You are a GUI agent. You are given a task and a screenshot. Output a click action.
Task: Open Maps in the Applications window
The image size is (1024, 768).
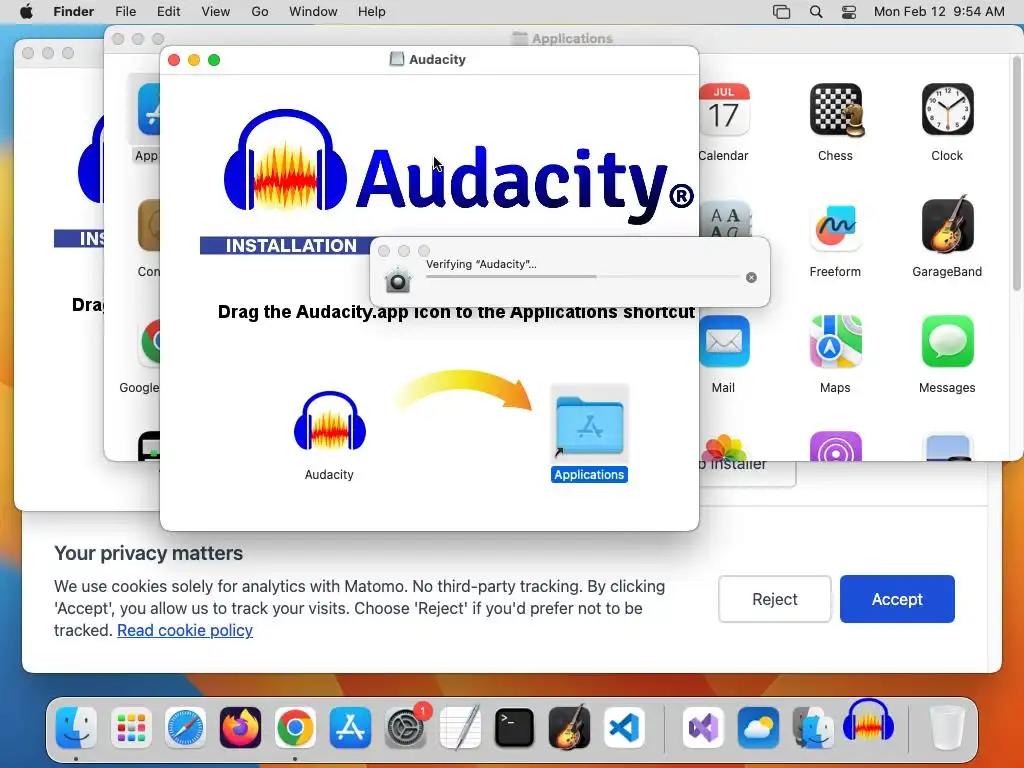tap(835, 342)
